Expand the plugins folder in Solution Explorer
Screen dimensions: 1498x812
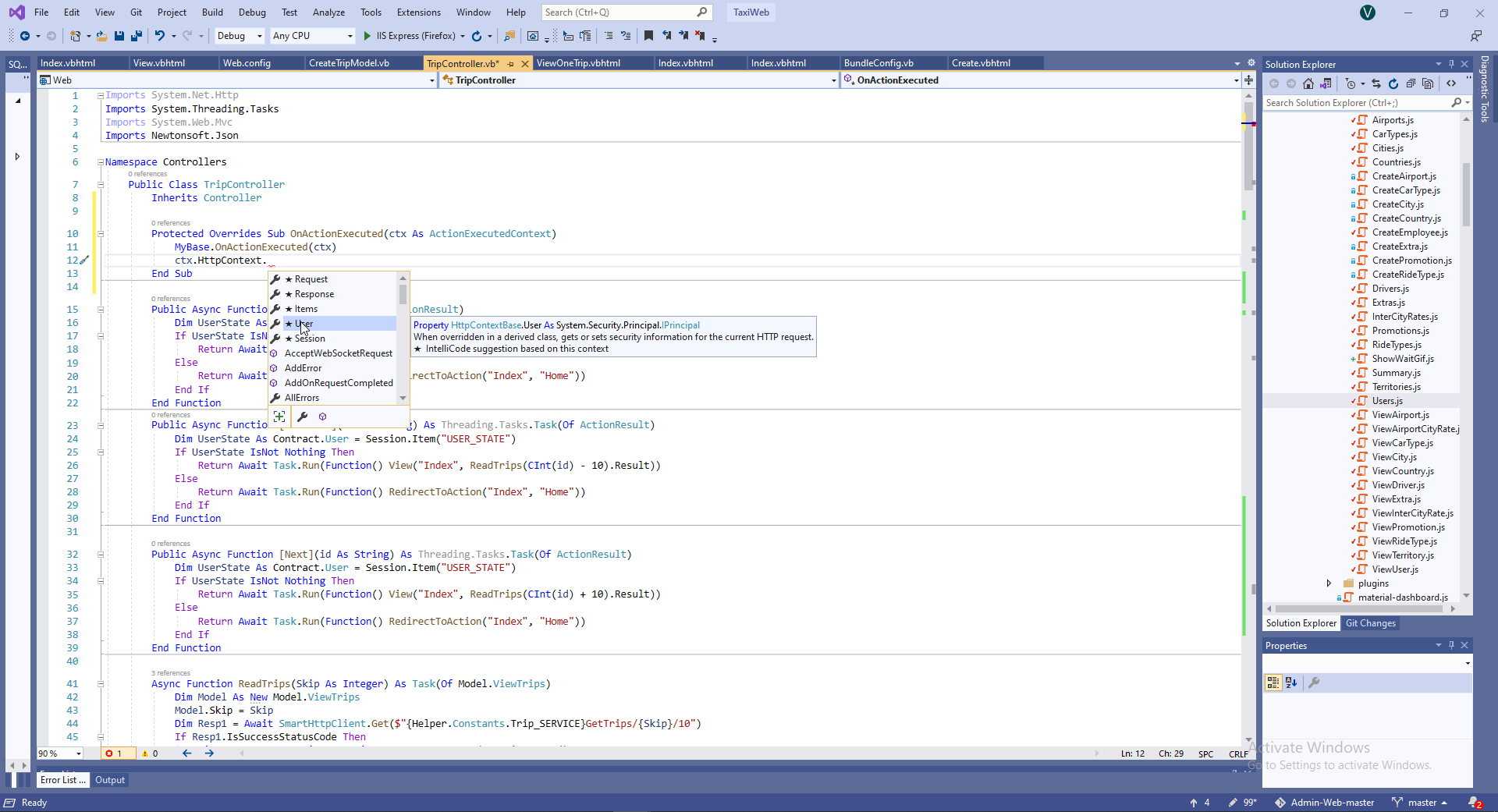coord(1329,583)
